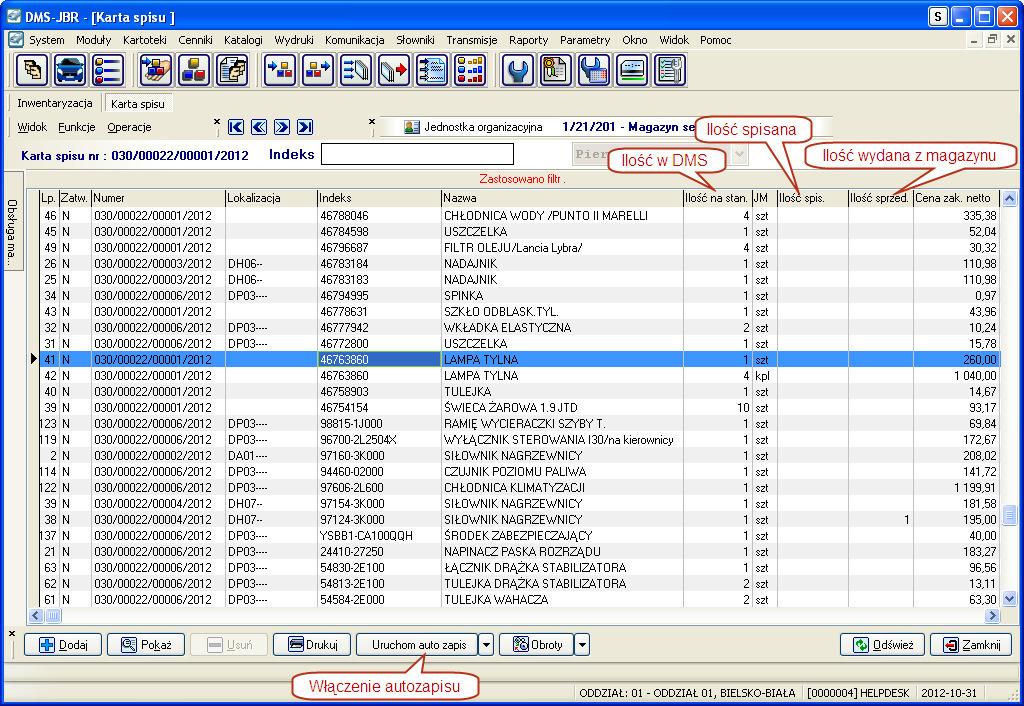
Task: Jump to first record navigation arrow
Action: pos(236,127)
